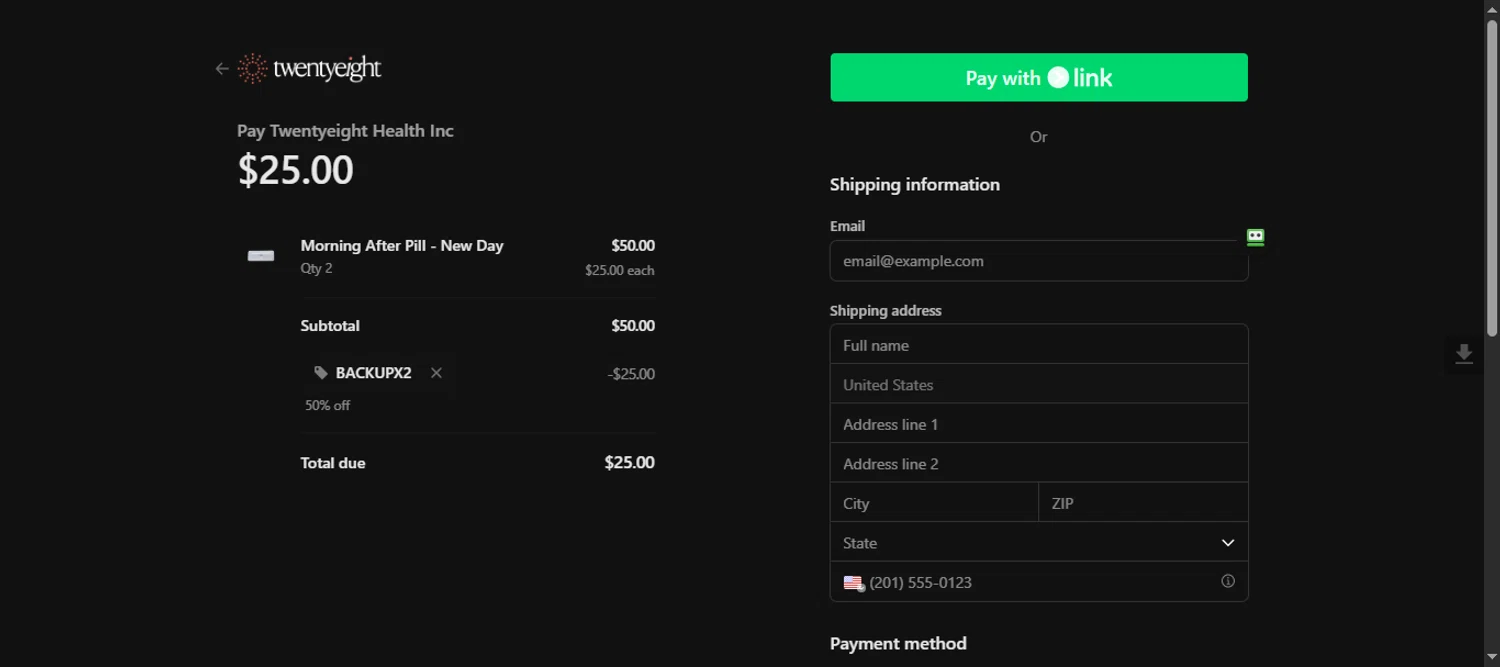Click the Shipping information heading
Viewport: 1500px width, 667px height.
coord(915,185)
